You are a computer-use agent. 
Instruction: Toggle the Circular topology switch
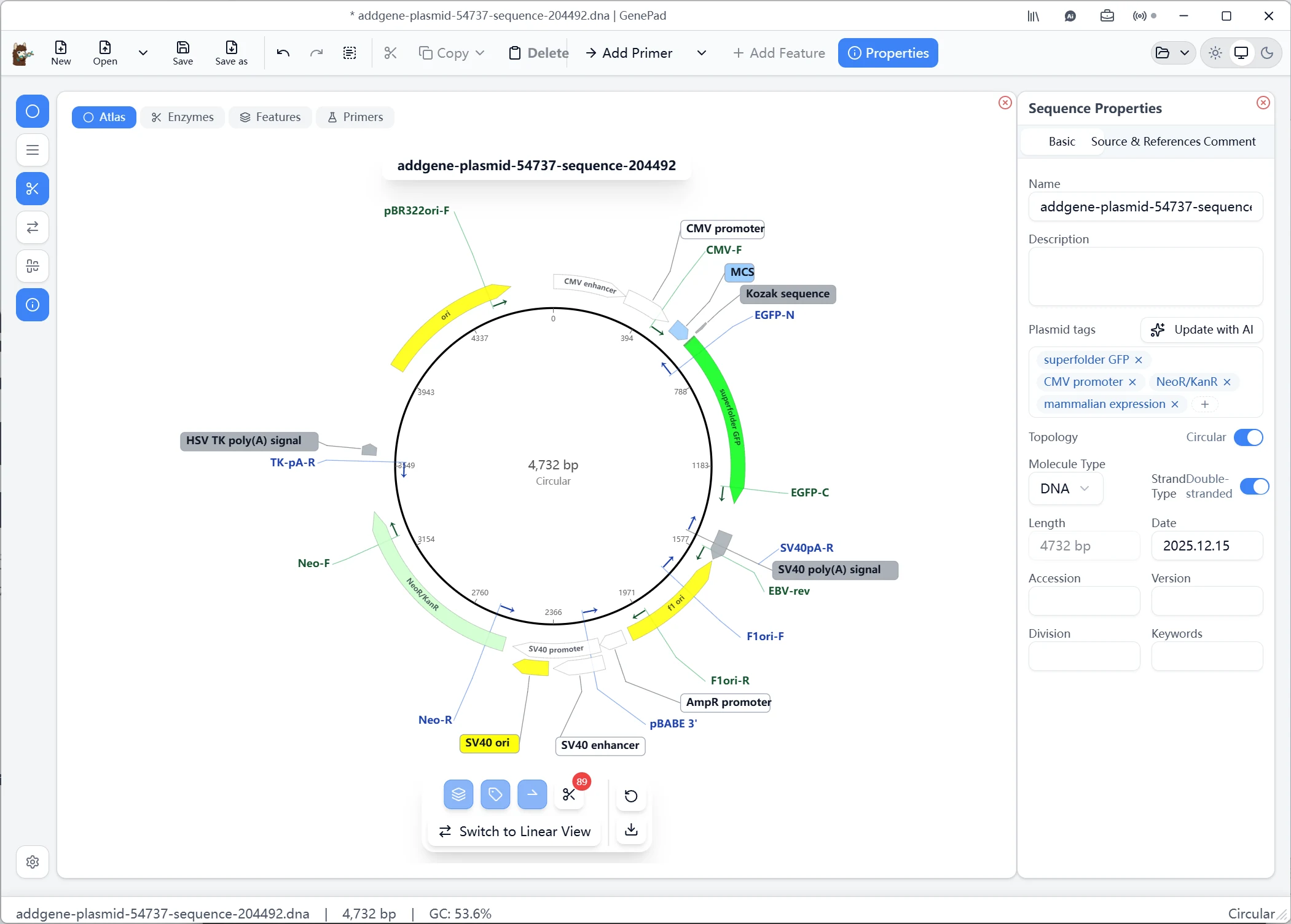(1248, 437)
